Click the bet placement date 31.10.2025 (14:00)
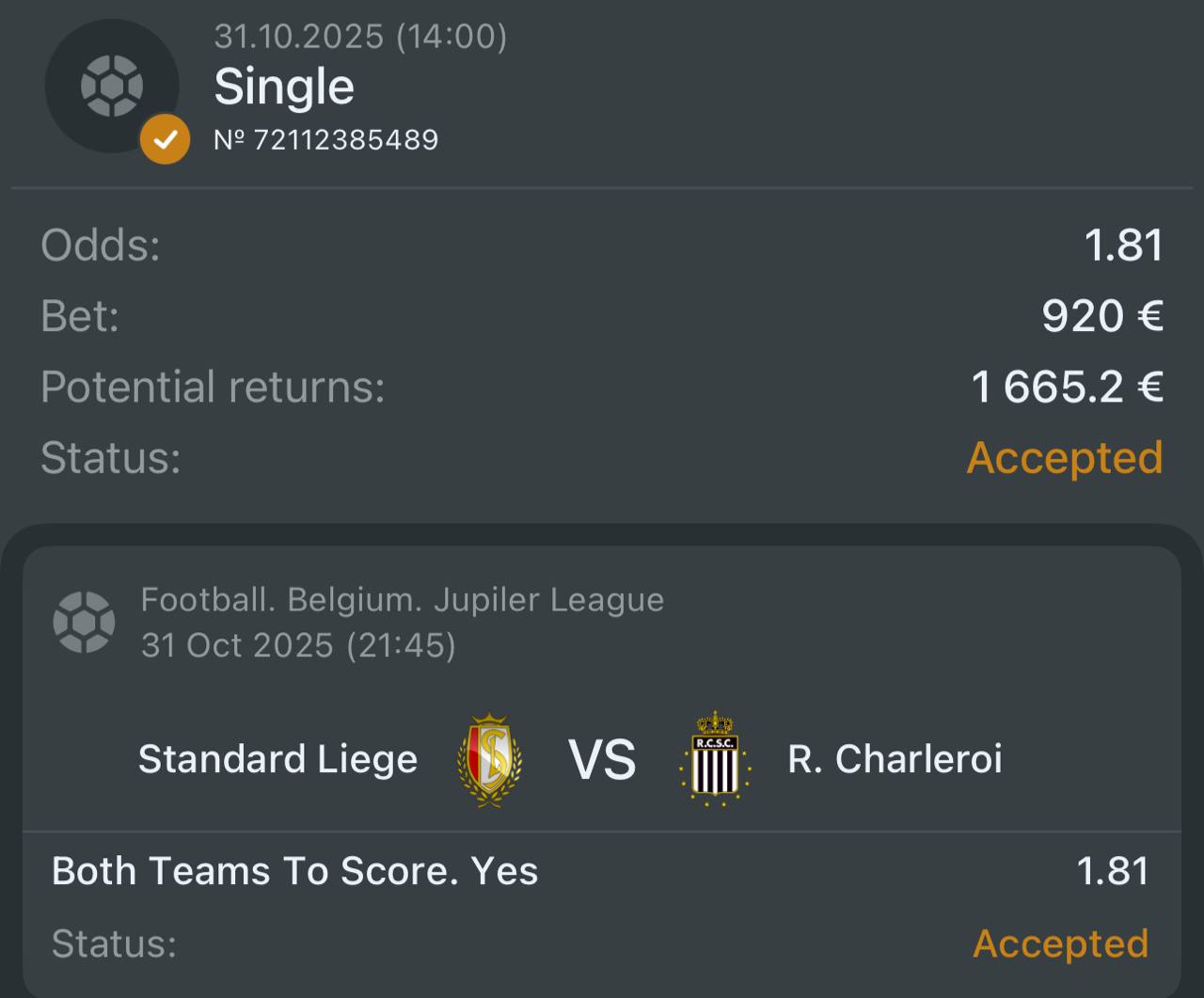 coord(360,37)
